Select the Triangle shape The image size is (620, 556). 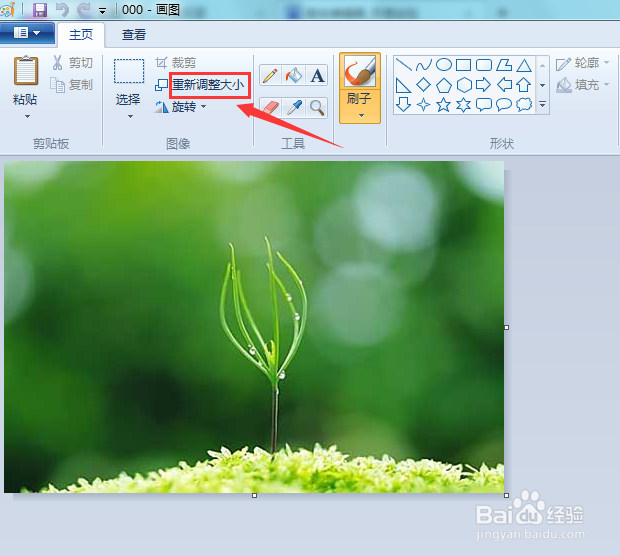pyautogui.click(x=524, y=64)
